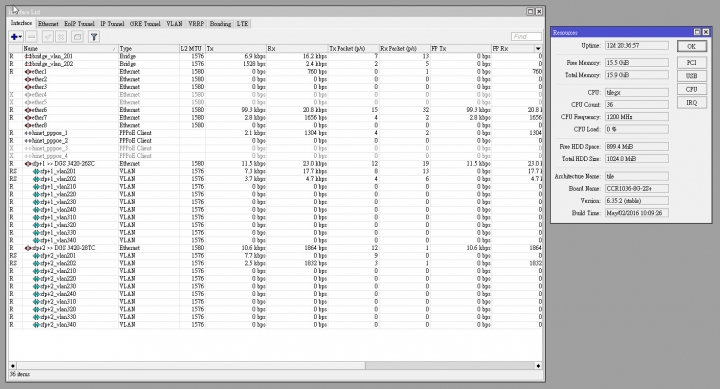Click the right scroll arrow of the horizontal scrollbar
The height and width of the screenshot is (389, 720).
538,366
